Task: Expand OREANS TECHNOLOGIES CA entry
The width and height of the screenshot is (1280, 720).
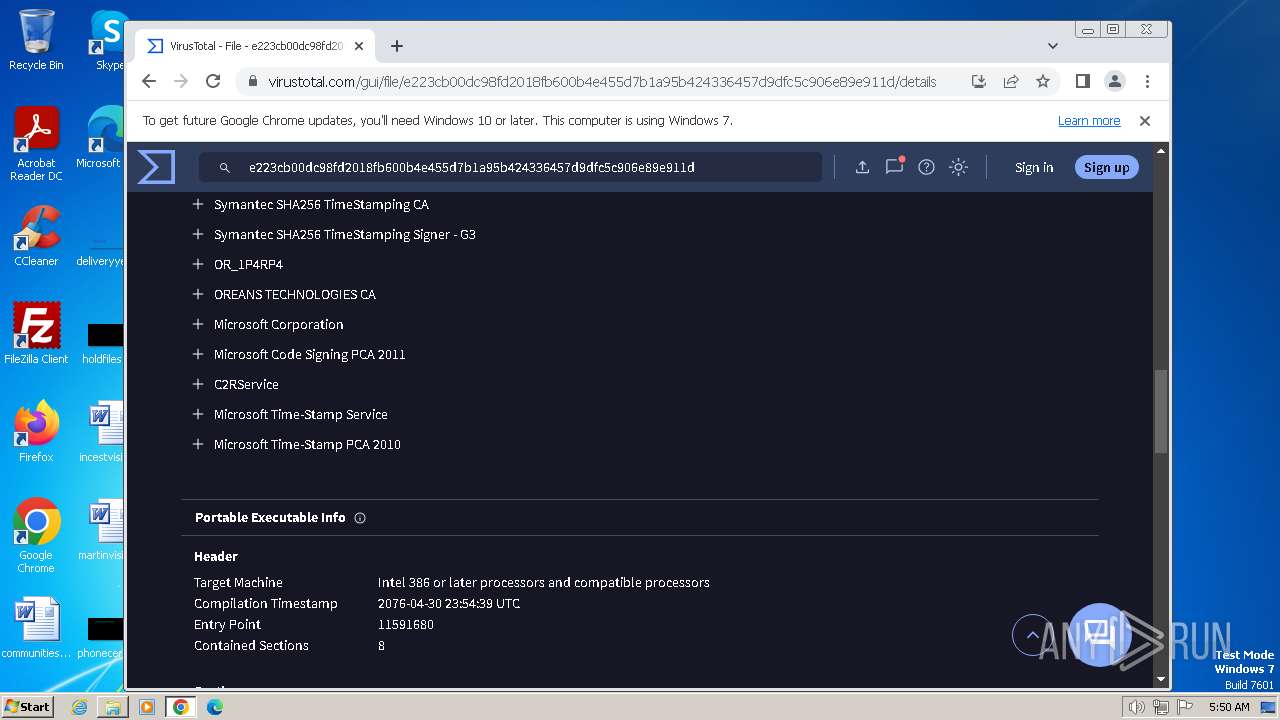Action: coord(198,294)
